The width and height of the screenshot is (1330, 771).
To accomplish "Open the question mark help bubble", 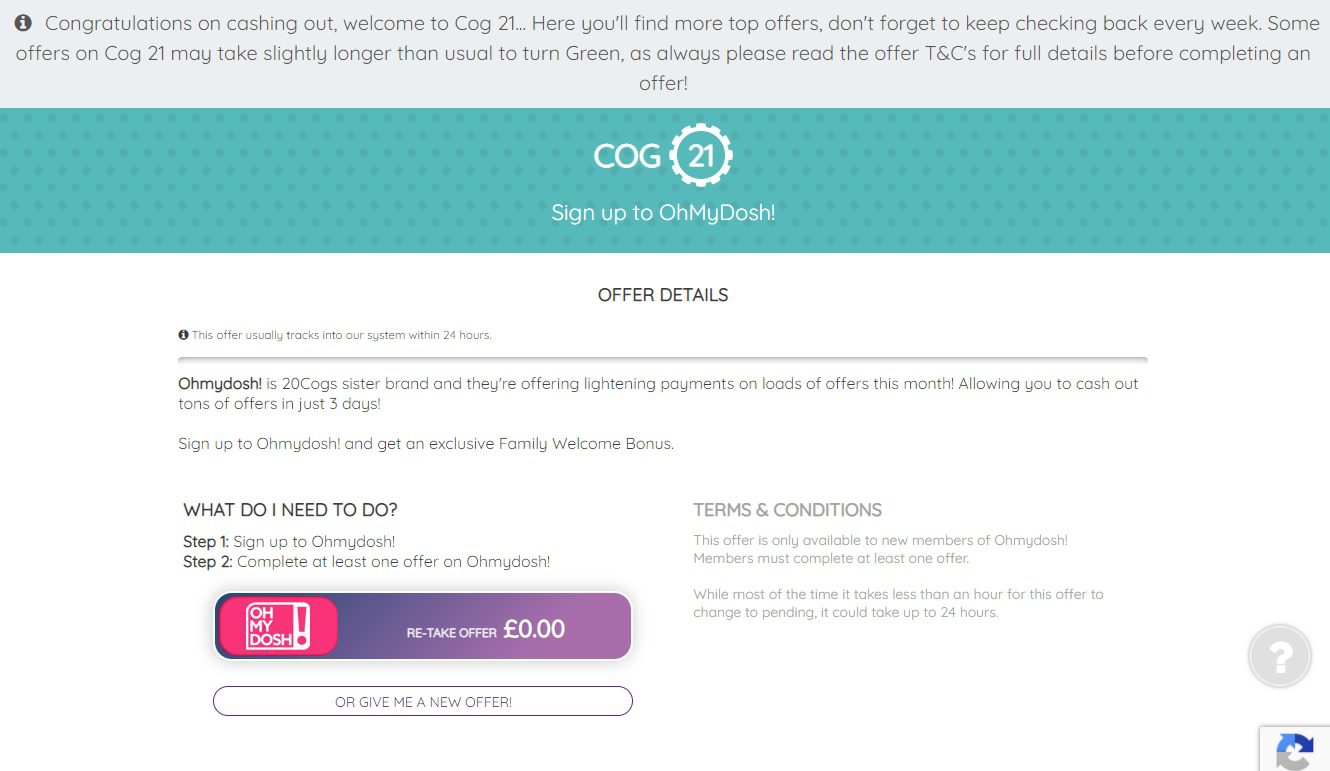I will [1279, 656].
